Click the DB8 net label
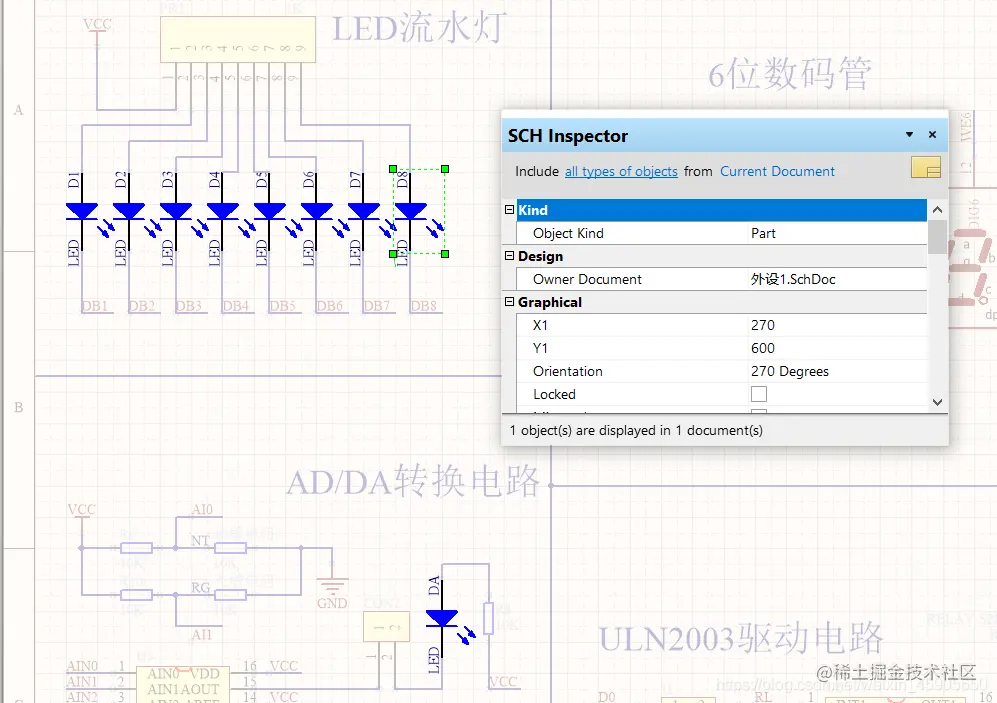This screenshot has height=703, width=997. [423, 306]
